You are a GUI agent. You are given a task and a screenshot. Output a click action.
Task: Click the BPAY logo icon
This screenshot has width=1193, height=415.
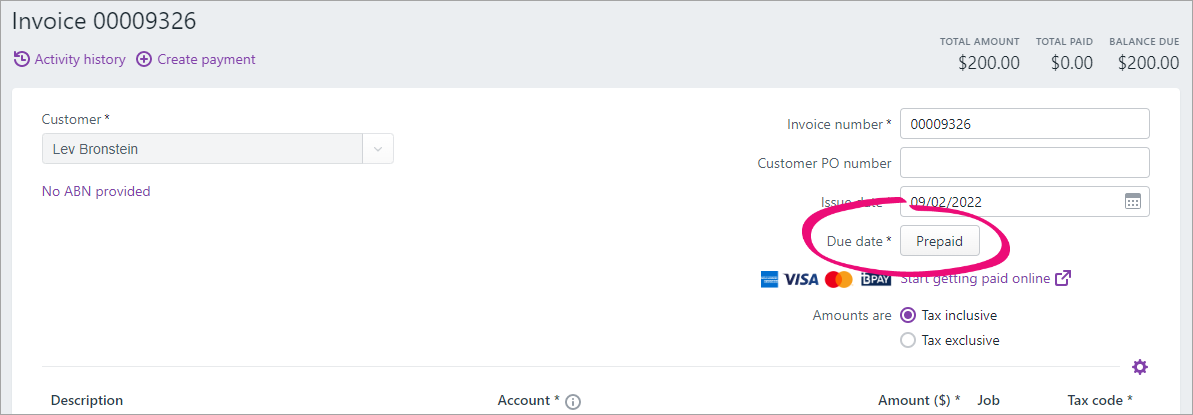tap(876, 279)
